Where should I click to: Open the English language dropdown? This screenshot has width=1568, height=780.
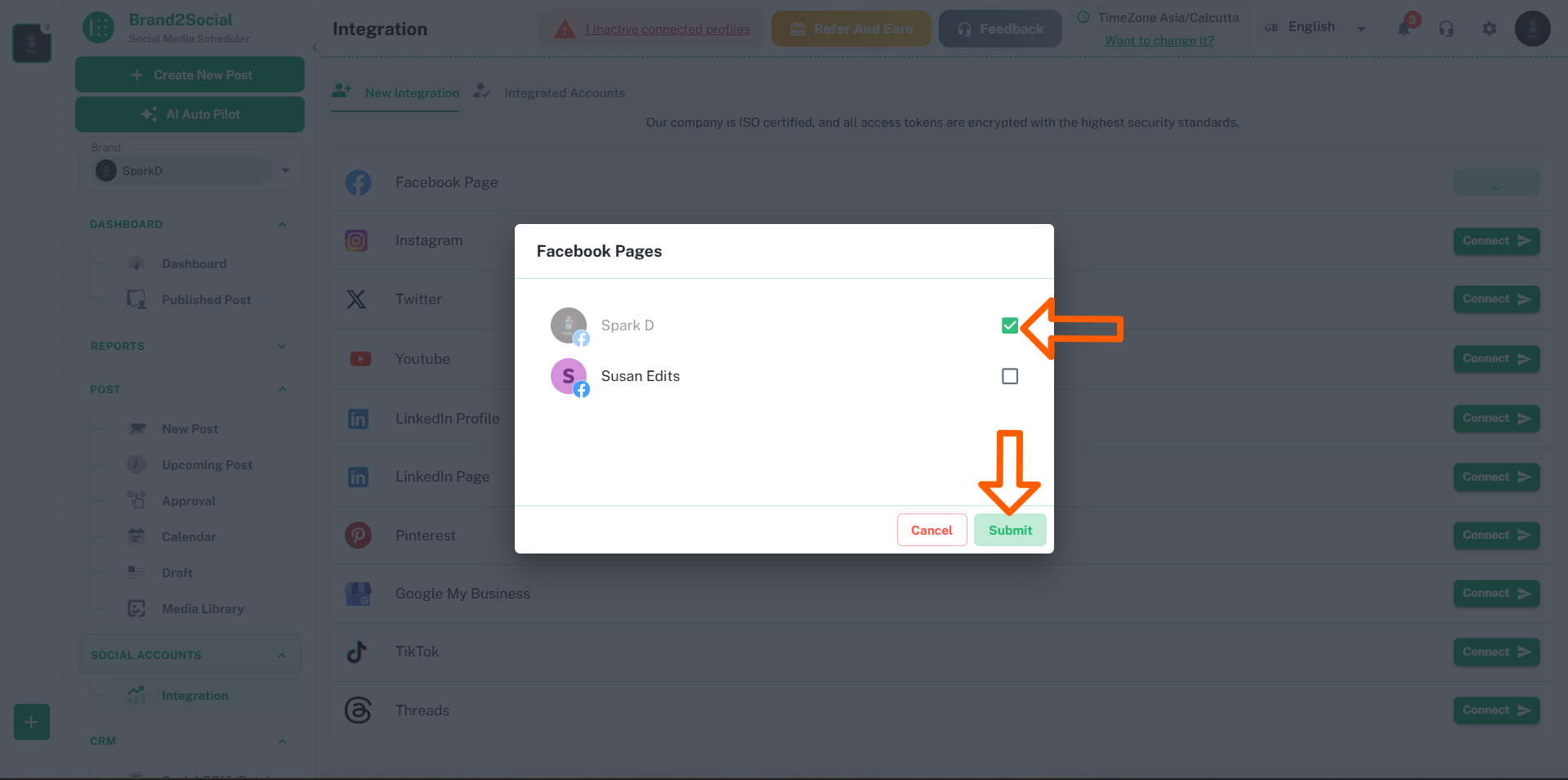[1361, 27]
